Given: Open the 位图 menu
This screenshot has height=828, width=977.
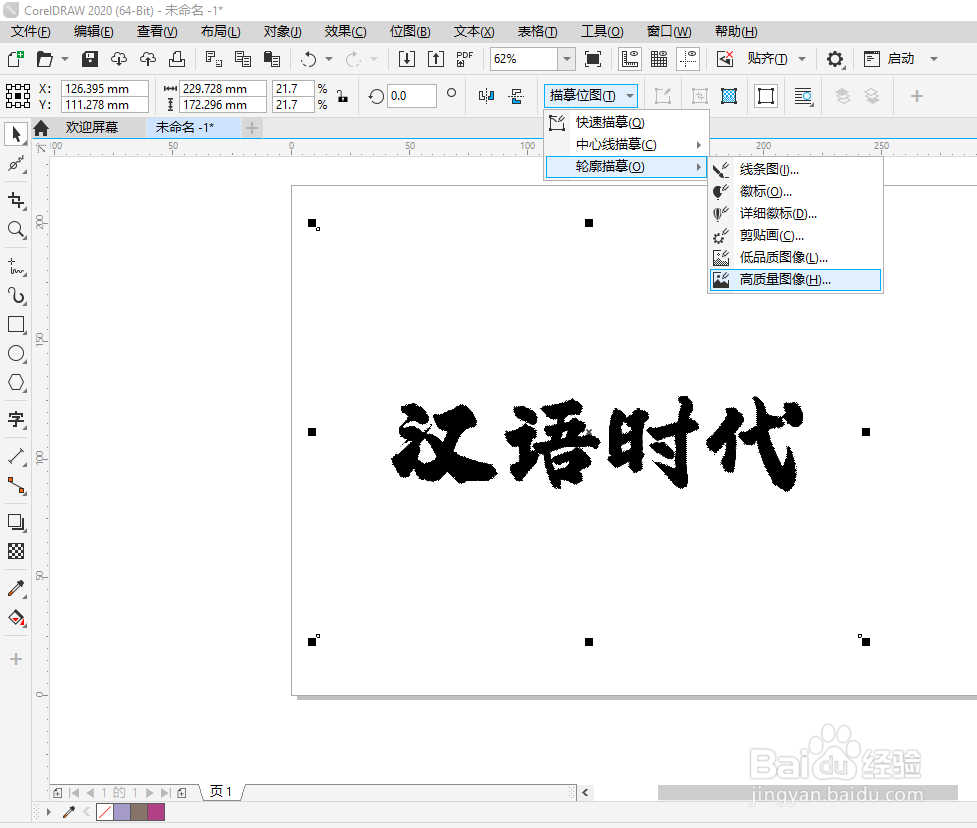Looking at the screenshot, I should [x=410, y=31].
